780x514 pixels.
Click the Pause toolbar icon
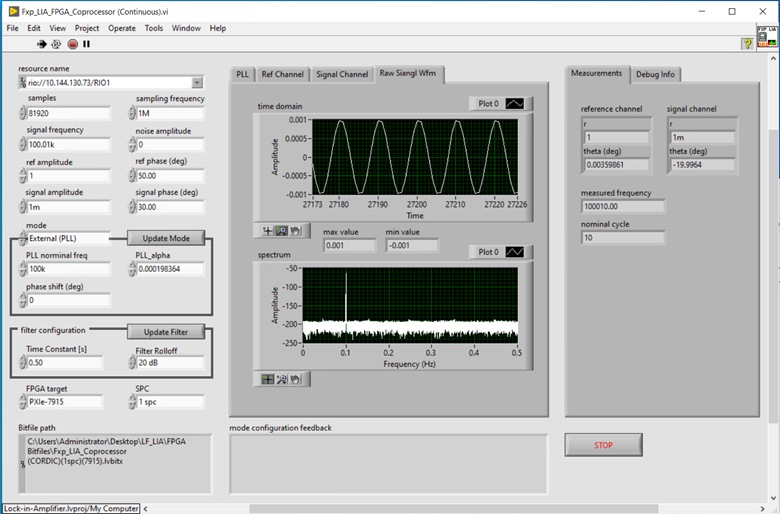(x=86, y=44)
